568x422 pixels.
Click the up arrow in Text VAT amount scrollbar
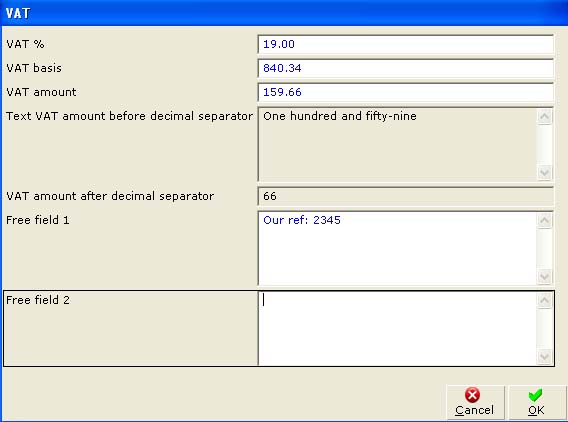point(544,117)
